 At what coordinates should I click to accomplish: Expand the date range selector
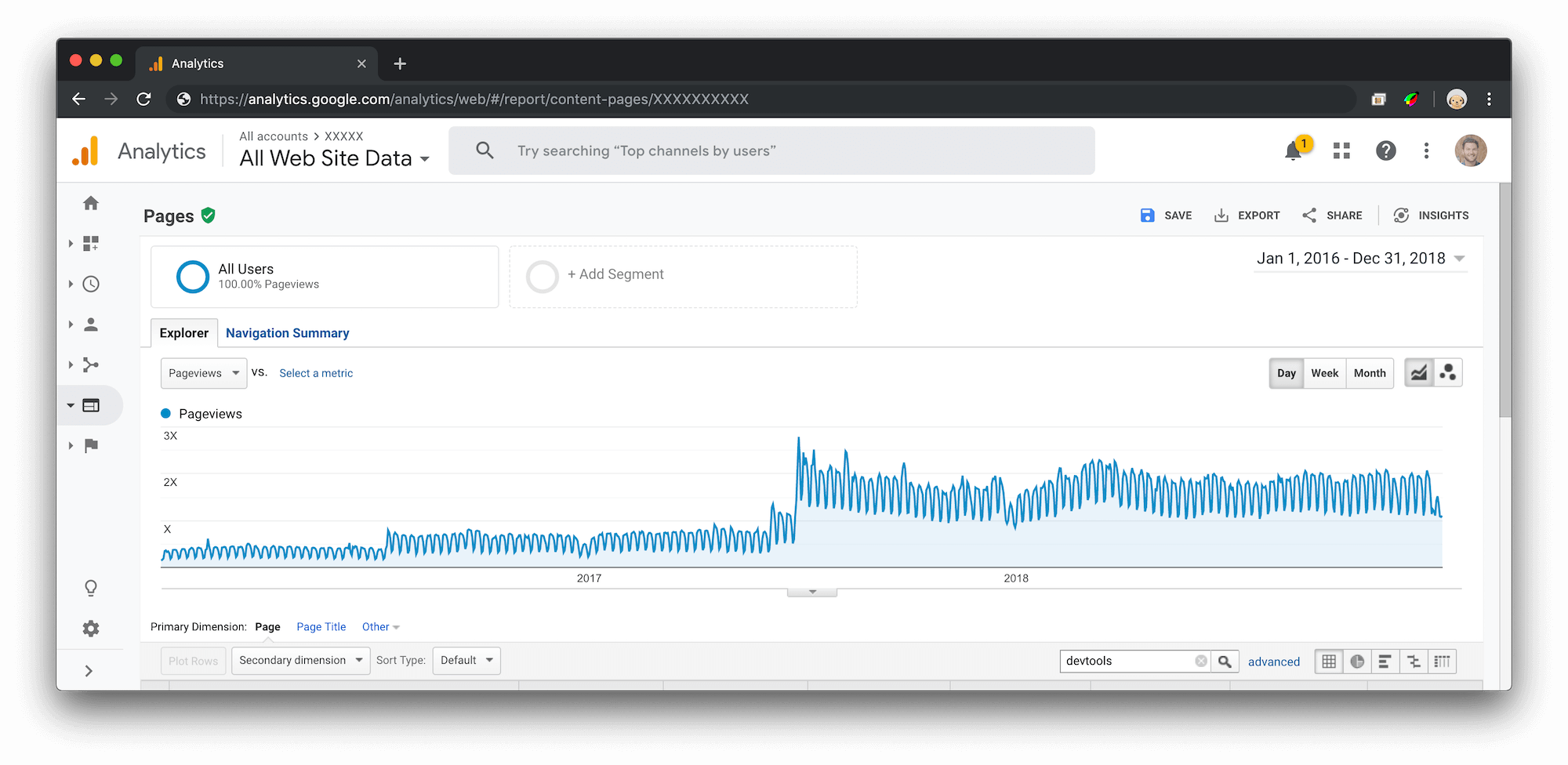pos(1360,258)
